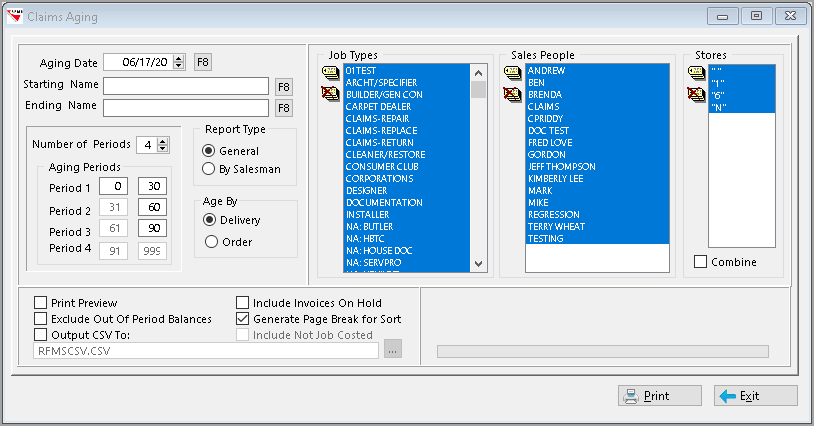Click the Job Types scroll down arrow
The height and width of the screenshot is (426, 814).
pyautogui.click(x=478, y=264)
